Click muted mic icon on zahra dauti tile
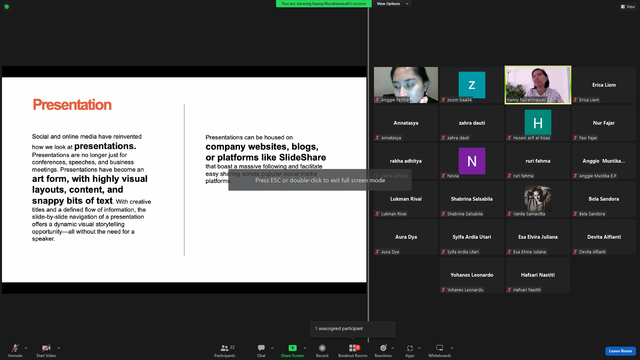Viewport: 640px width, 360px height. click(x=443, y=138)
